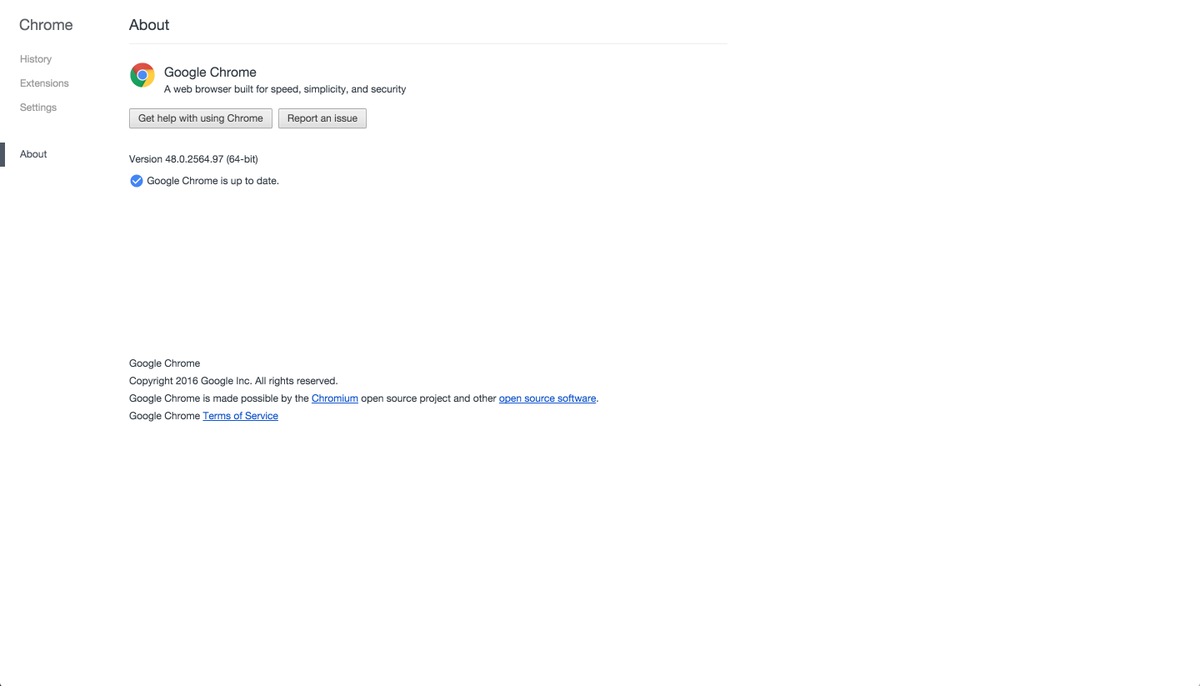Click the 'A web browser built for speed' tagline
Screen dimensions: 1200x686
(285, 89)
